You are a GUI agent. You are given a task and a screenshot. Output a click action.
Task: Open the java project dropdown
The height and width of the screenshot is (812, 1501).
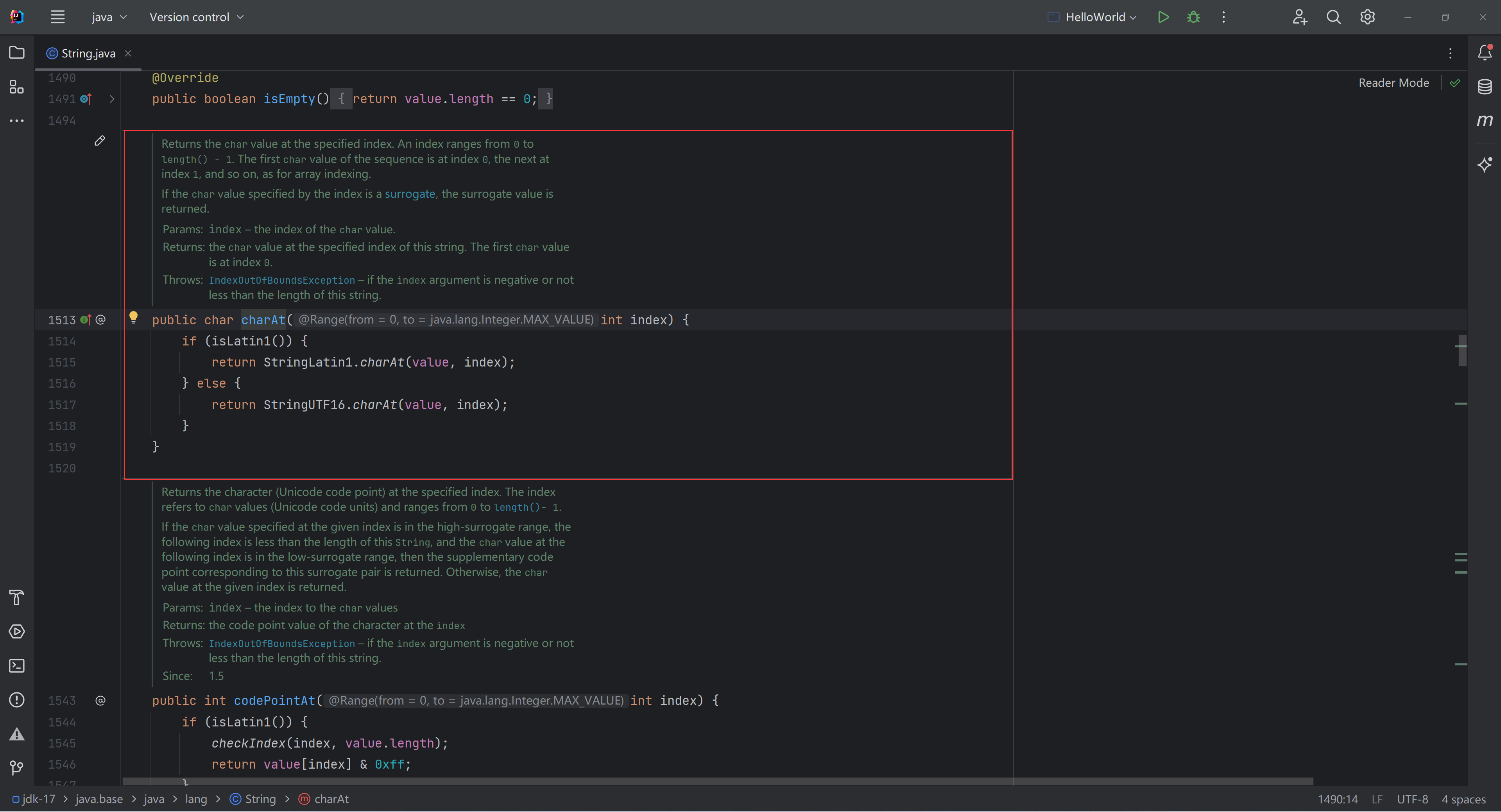tap(109, 17)
